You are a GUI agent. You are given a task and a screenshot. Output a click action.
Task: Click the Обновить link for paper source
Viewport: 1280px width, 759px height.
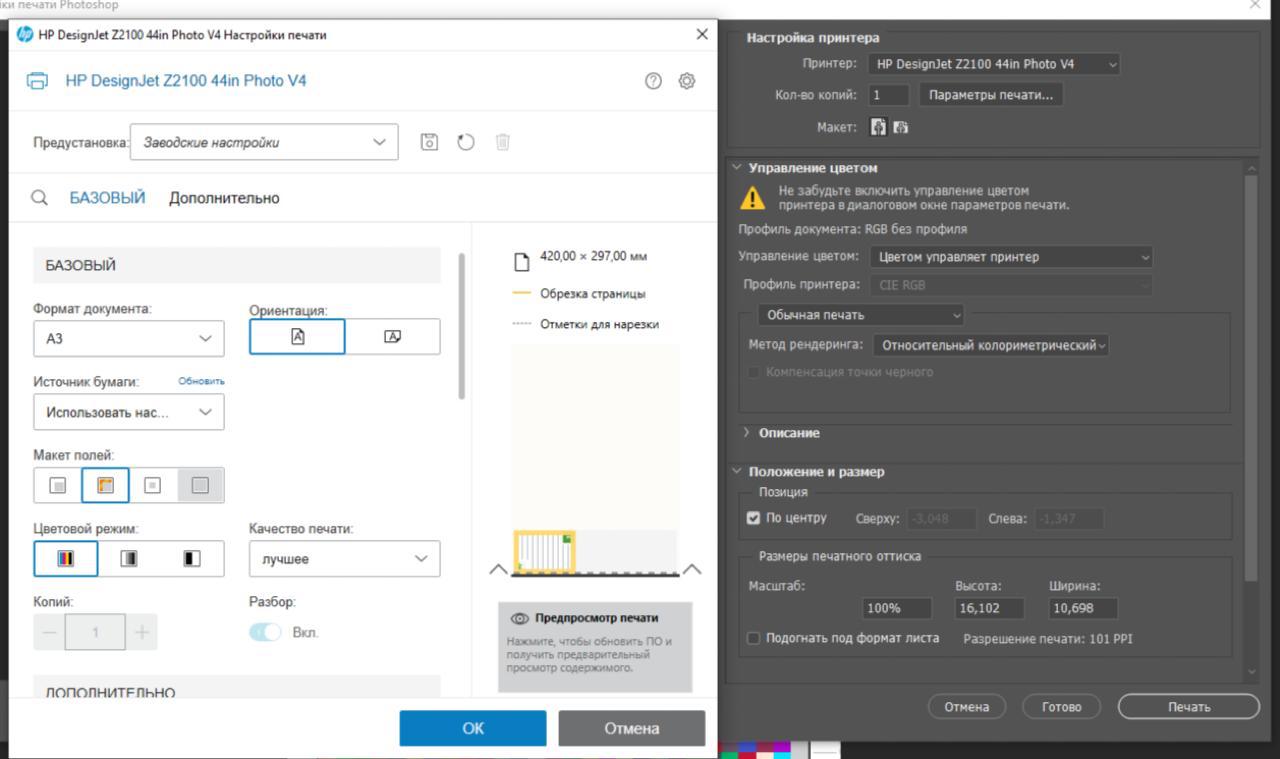(202, 381)
